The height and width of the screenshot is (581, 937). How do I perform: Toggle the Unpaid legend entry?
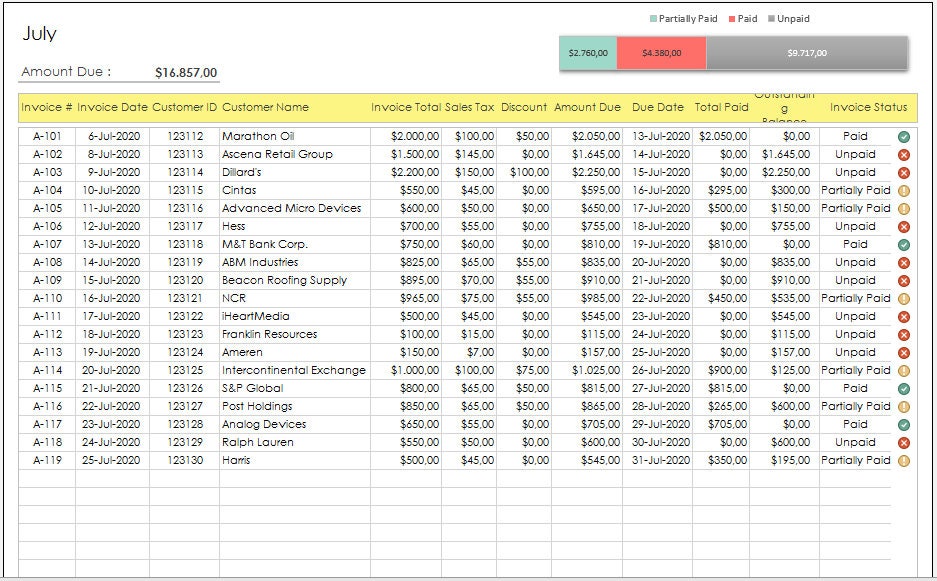tap(789, 18)
